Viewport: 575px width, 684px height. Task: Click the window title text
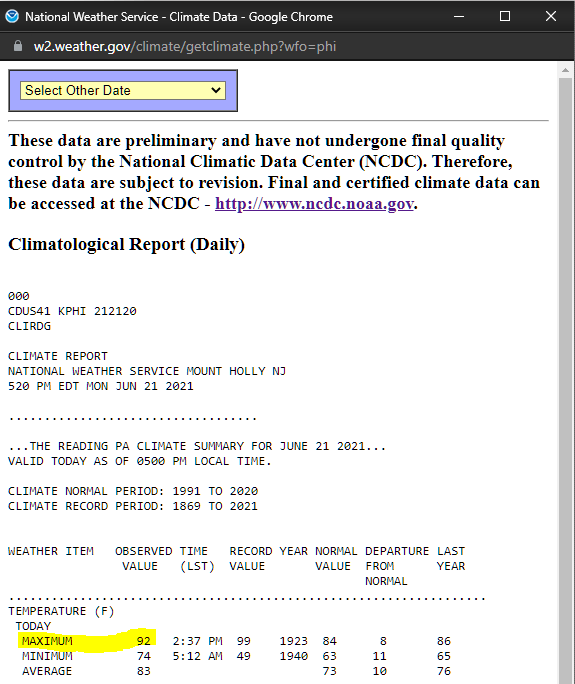click(x=179, y=17)
